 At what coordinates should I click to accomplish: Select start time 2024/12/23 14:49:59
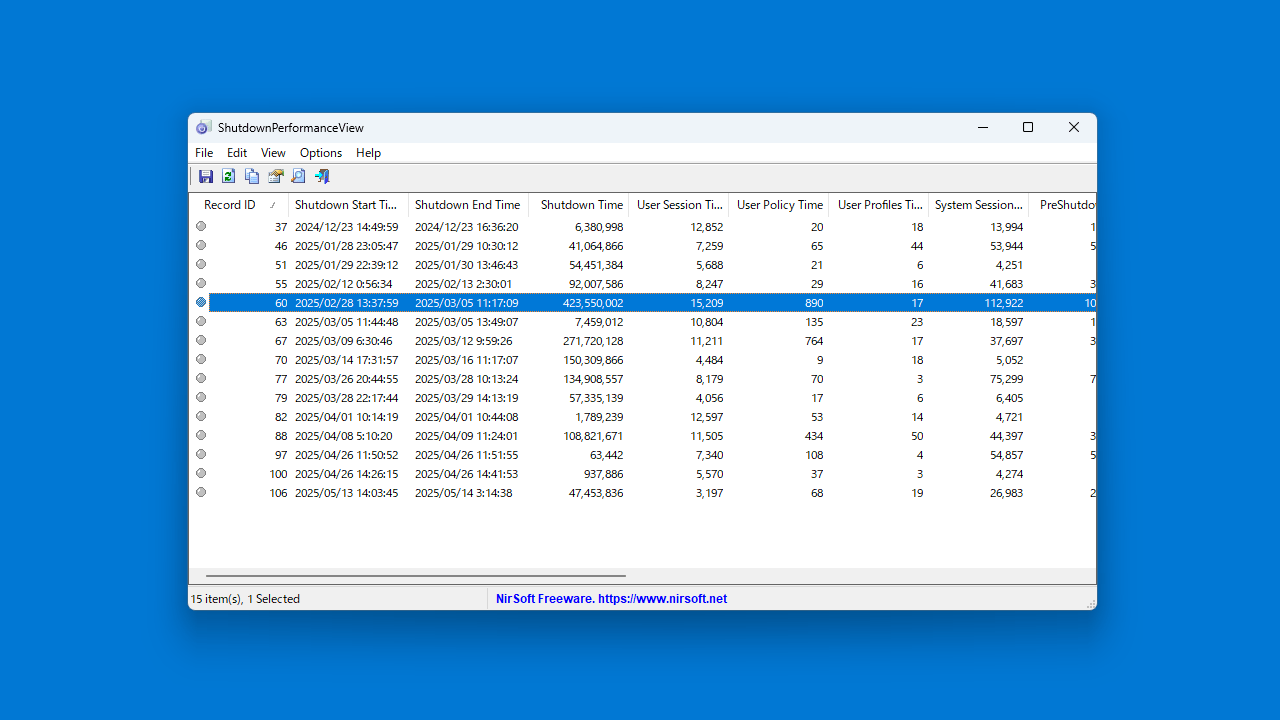[x=346, y=227]
